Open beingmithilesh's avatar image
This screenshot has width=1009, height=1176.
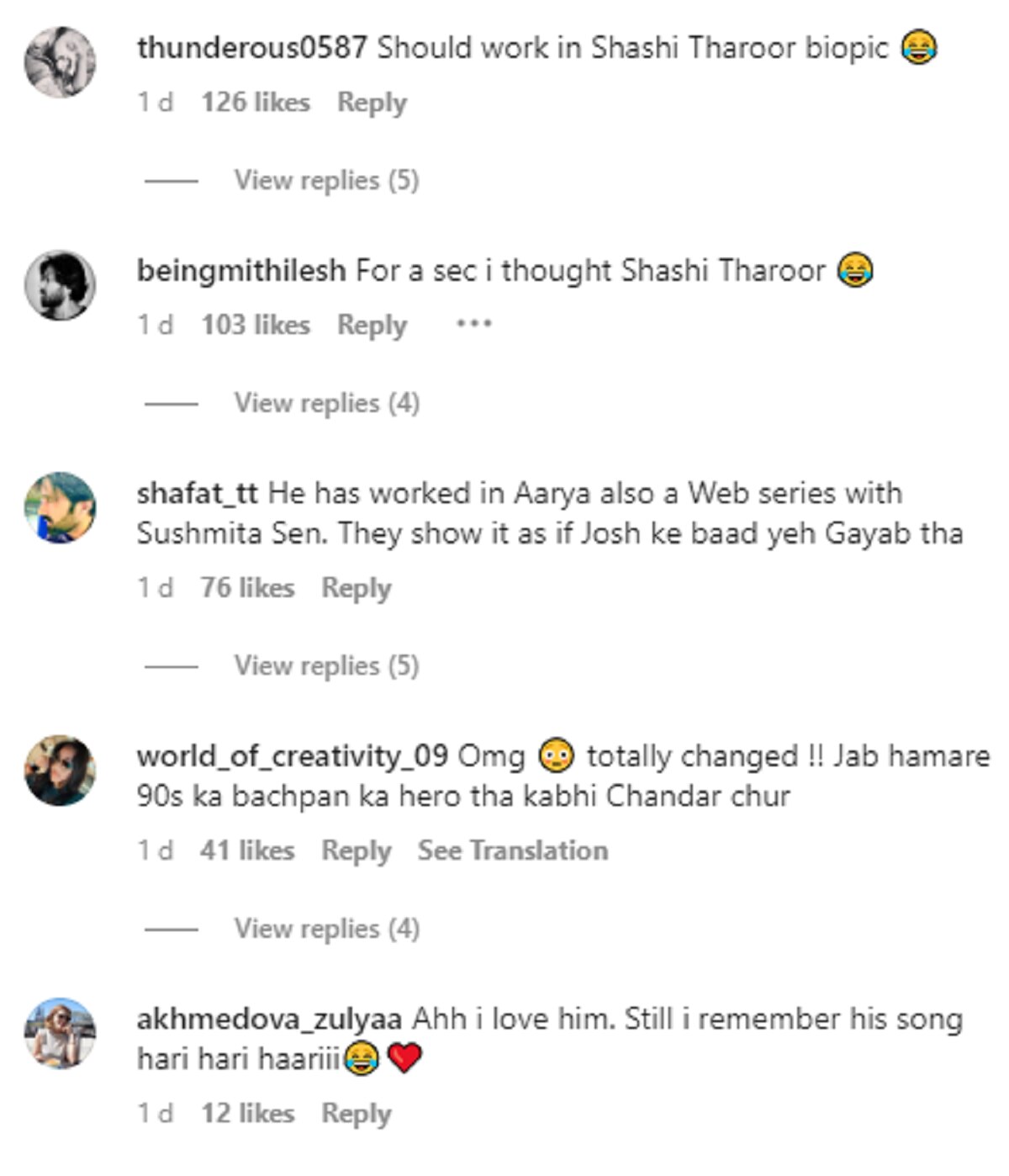(x=60, y=285)
